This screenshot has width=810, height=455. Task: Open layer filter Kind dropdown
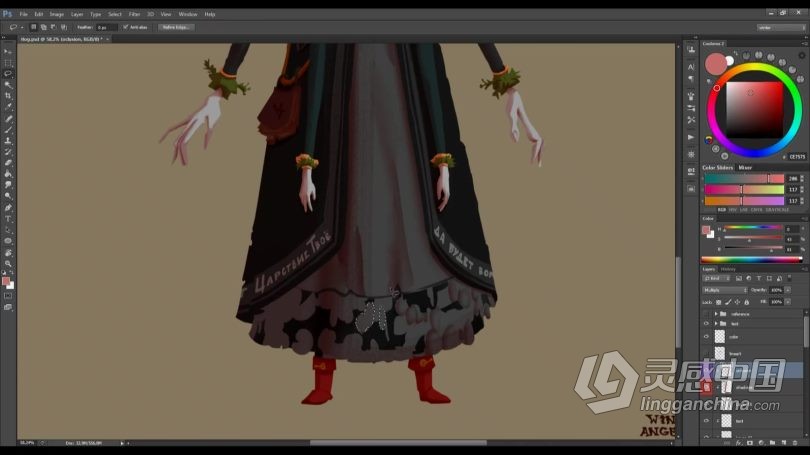tap(716, 278)
